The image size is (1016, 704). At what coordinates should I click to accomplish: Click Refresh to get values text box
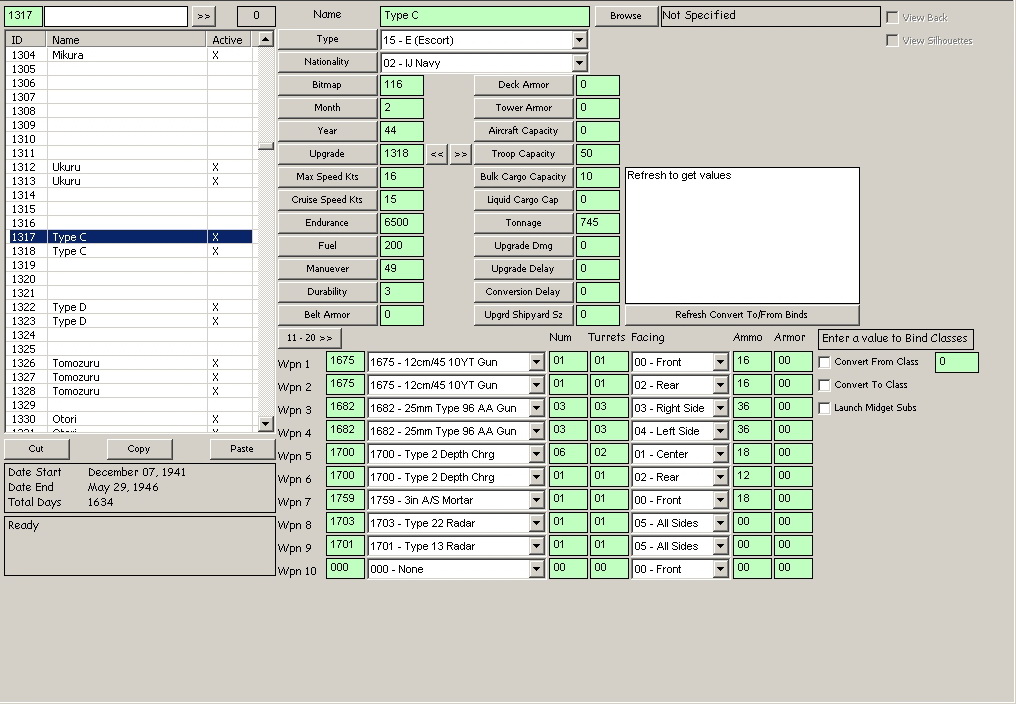pos(742,235)
